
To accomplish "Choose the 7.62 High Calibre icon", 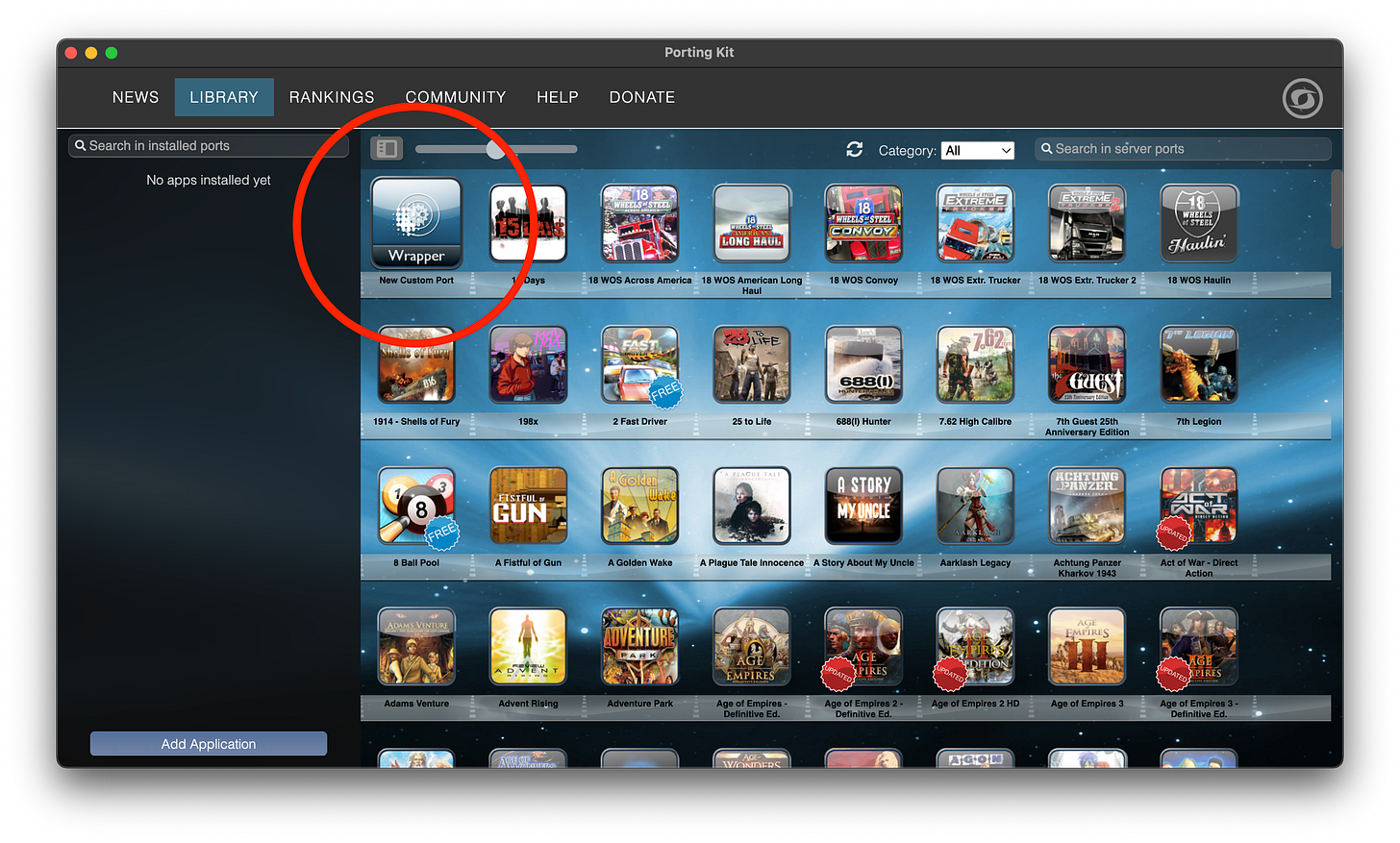I will tap(975, 364).
